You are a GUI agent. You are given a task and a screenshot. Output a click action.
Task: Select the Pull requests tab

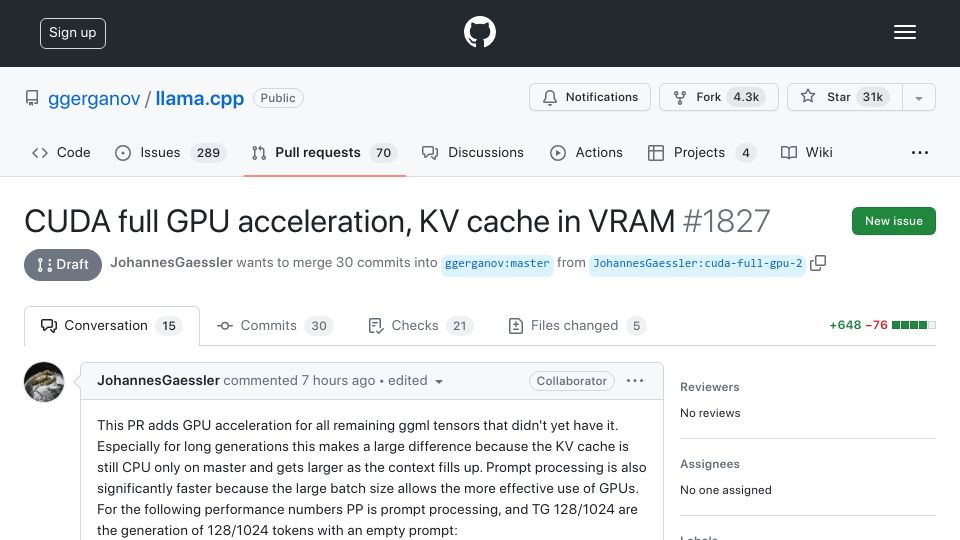324,152
